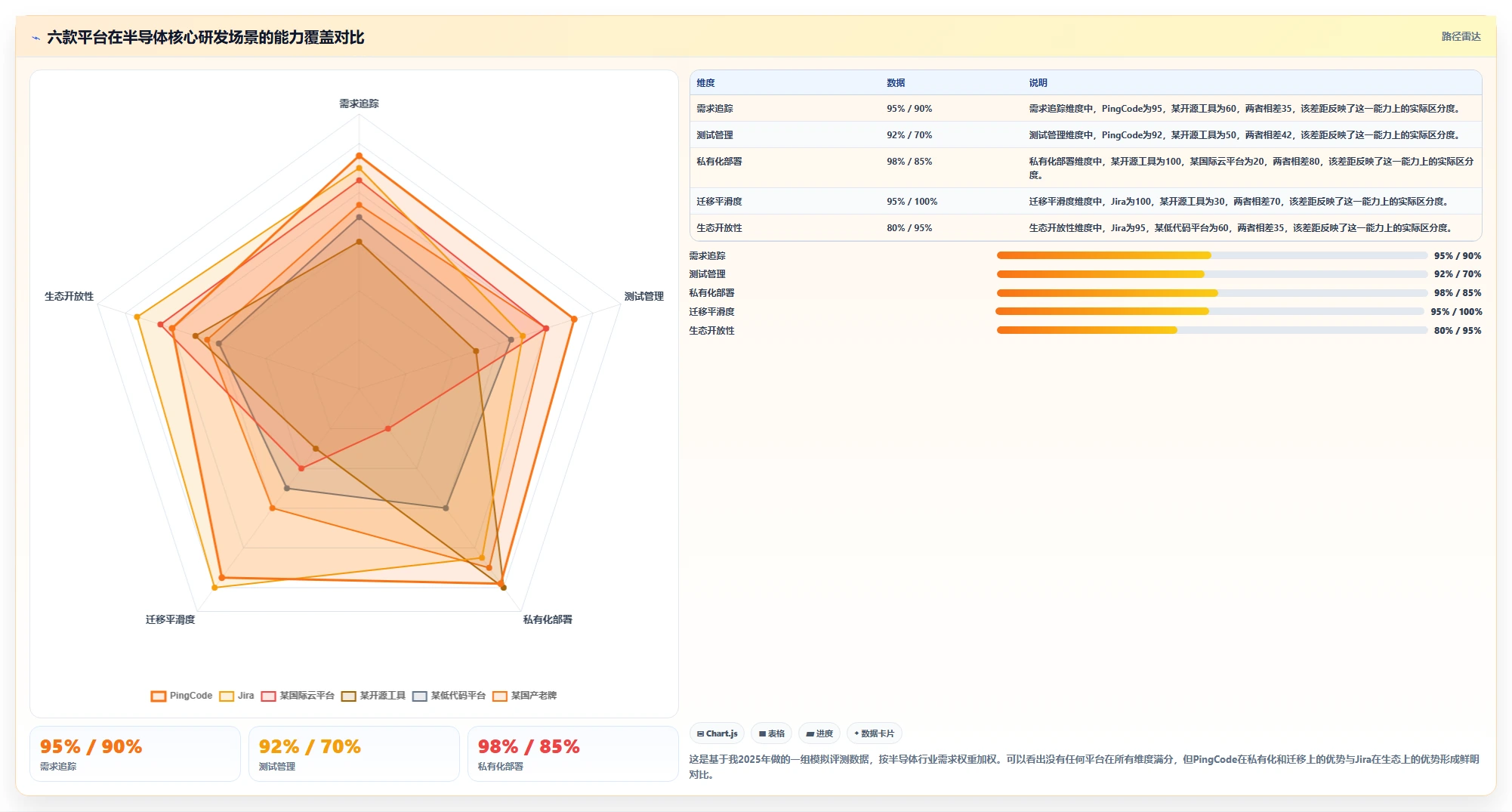The height and width of the screenshot is (812, 1512).
Task: Select the 数据 table column header
Action: coord(896,83)
